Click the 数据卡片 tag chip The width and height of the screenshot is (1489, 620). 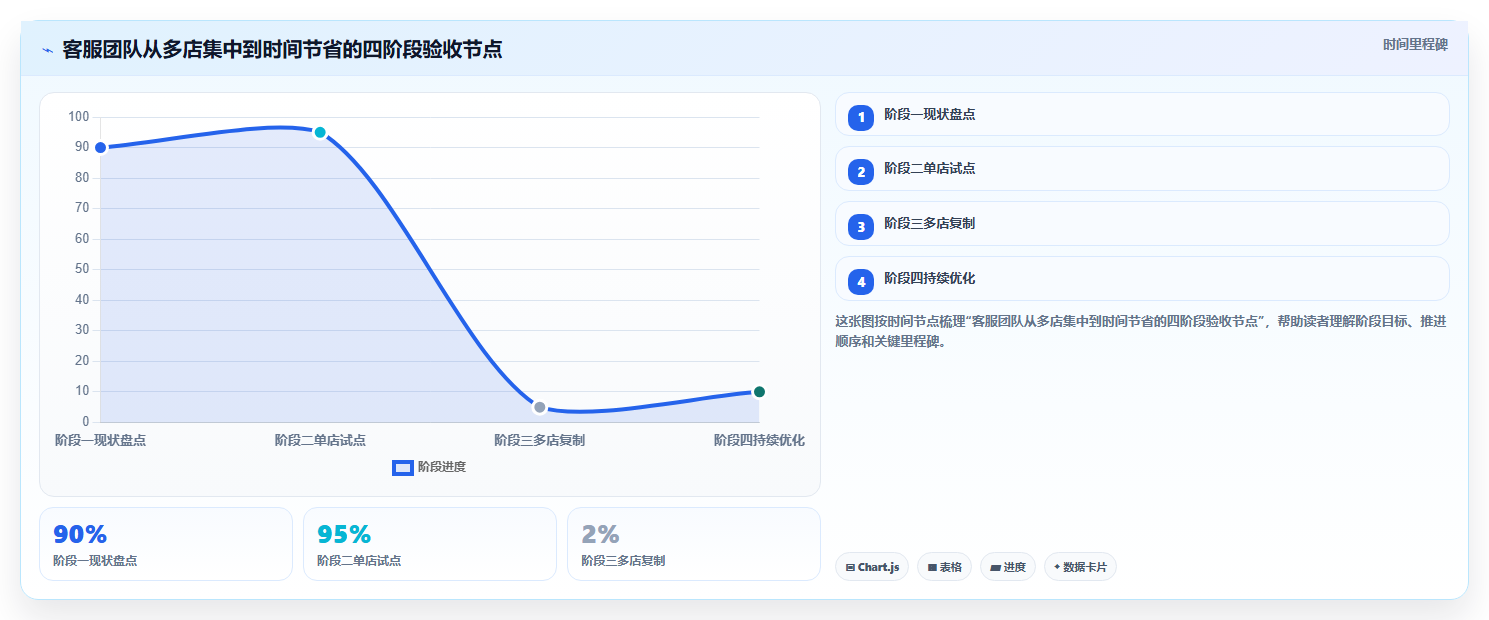1080,567
